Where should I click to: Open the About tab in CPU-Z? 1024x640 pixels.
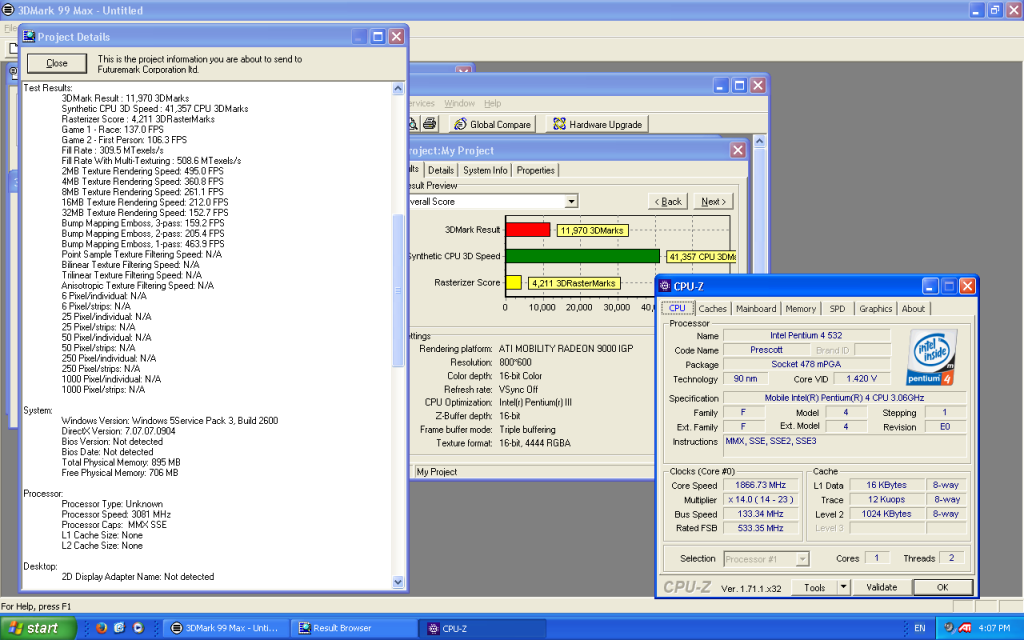[x=913, y=308]
